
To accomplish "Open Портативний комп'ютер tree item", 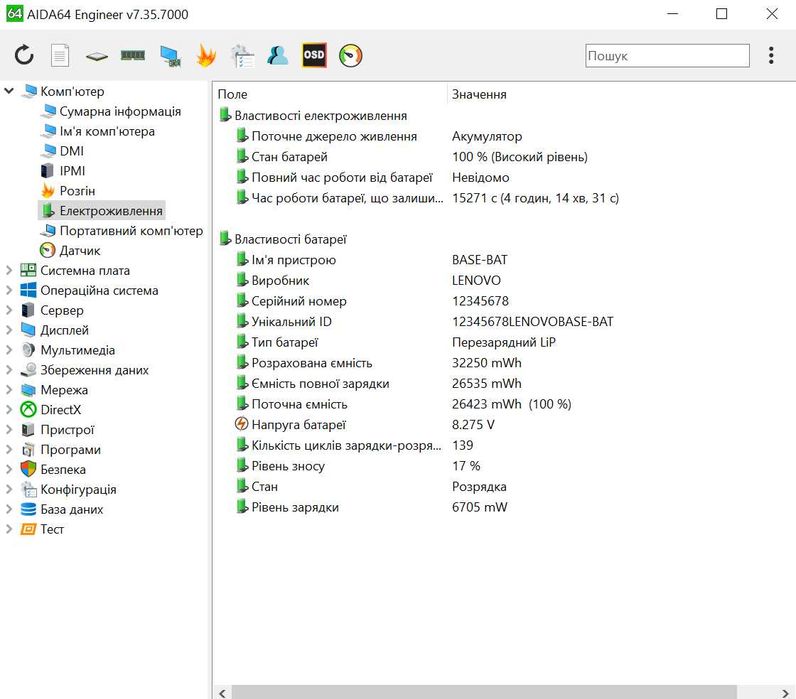I will 131,230.
